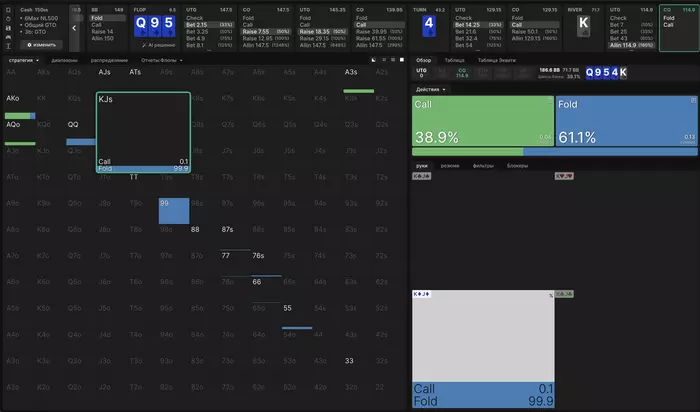The width and height of the screenshot is (700, 412).
Task: Open the Отчеты:Флопы dropdown
Action: point(162,60)
